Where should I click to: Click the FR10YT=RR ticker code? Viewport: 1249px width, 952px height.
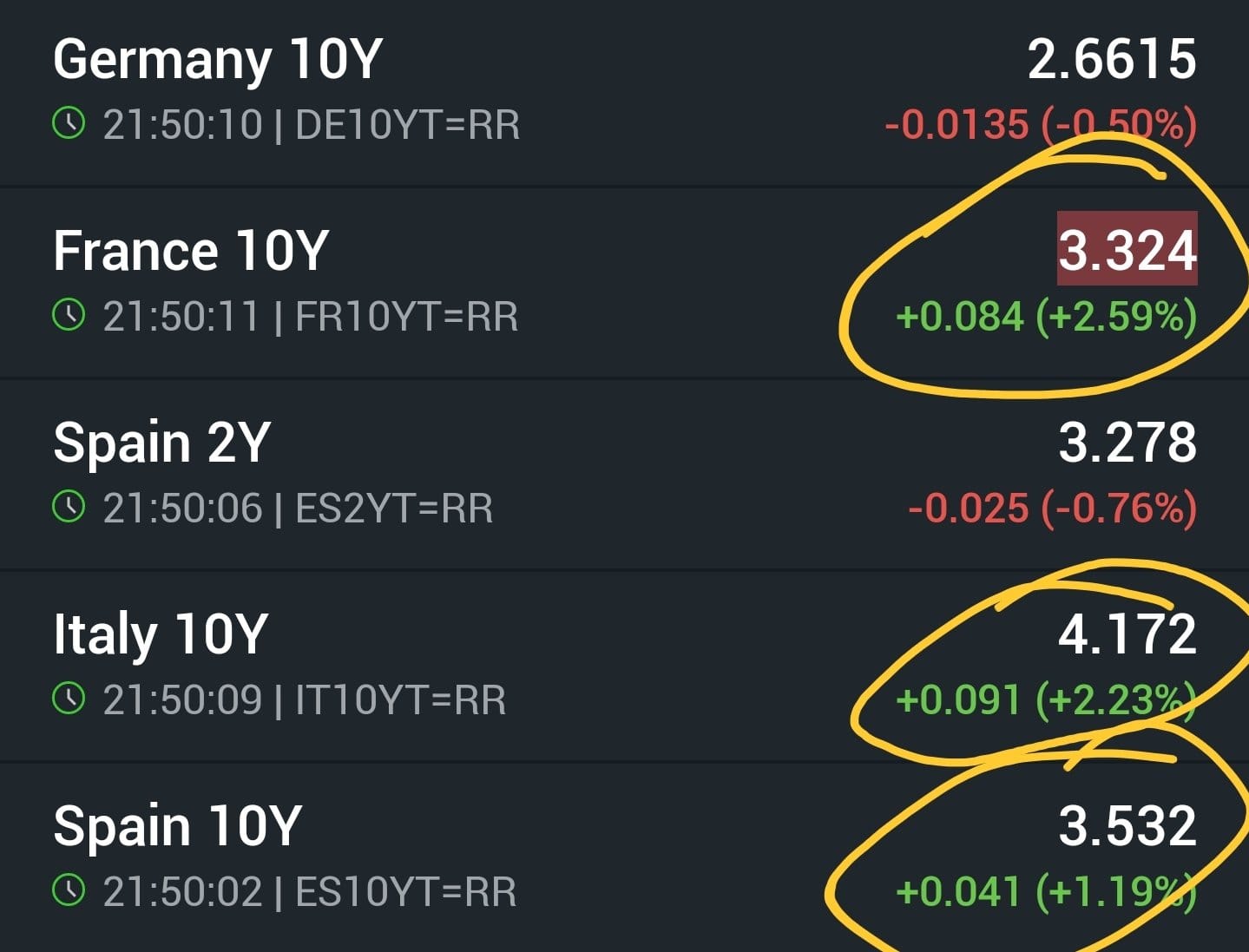coord(406,317)
